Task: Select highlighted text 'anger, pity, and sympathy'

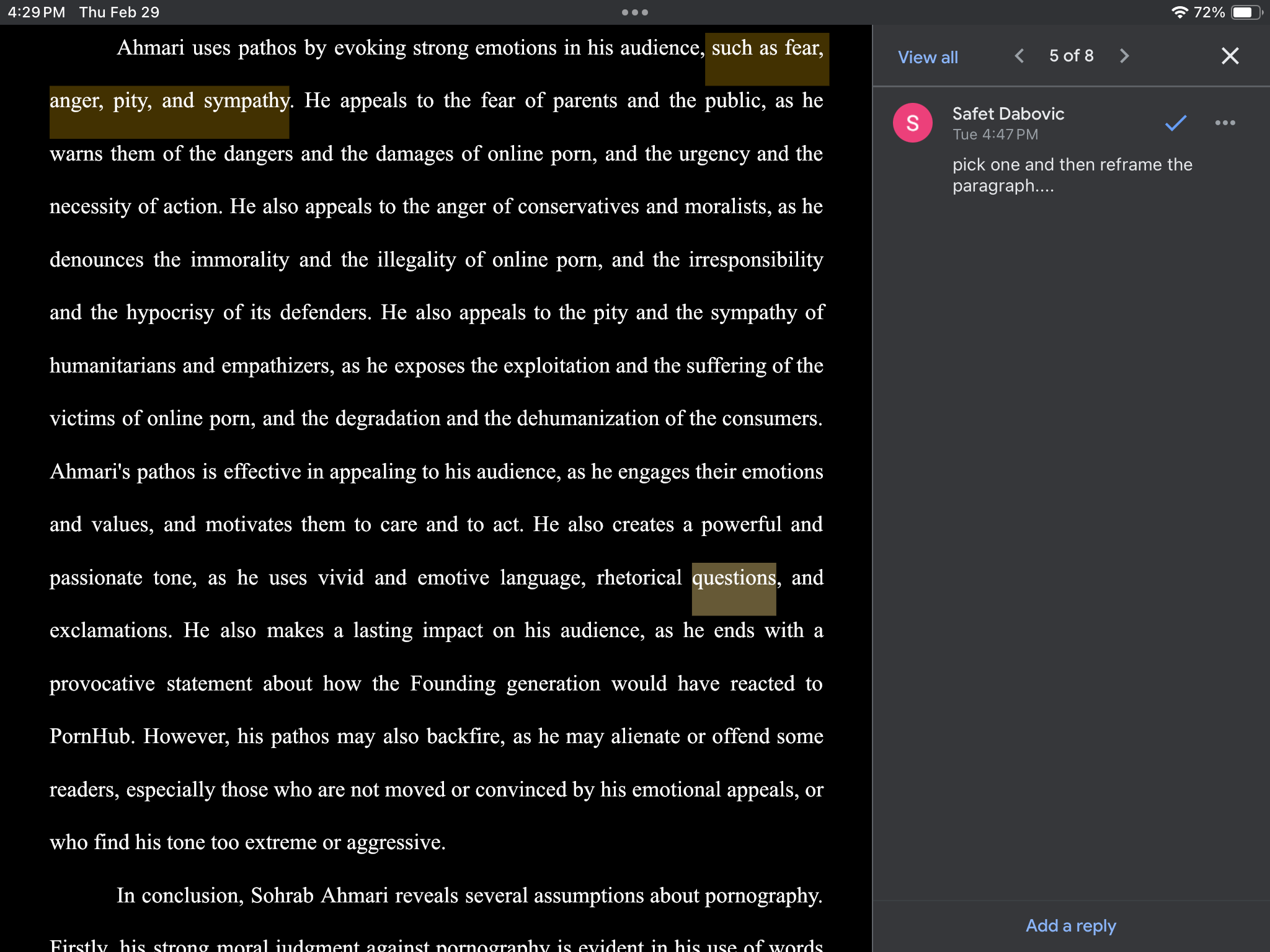Action: (169, 100)
